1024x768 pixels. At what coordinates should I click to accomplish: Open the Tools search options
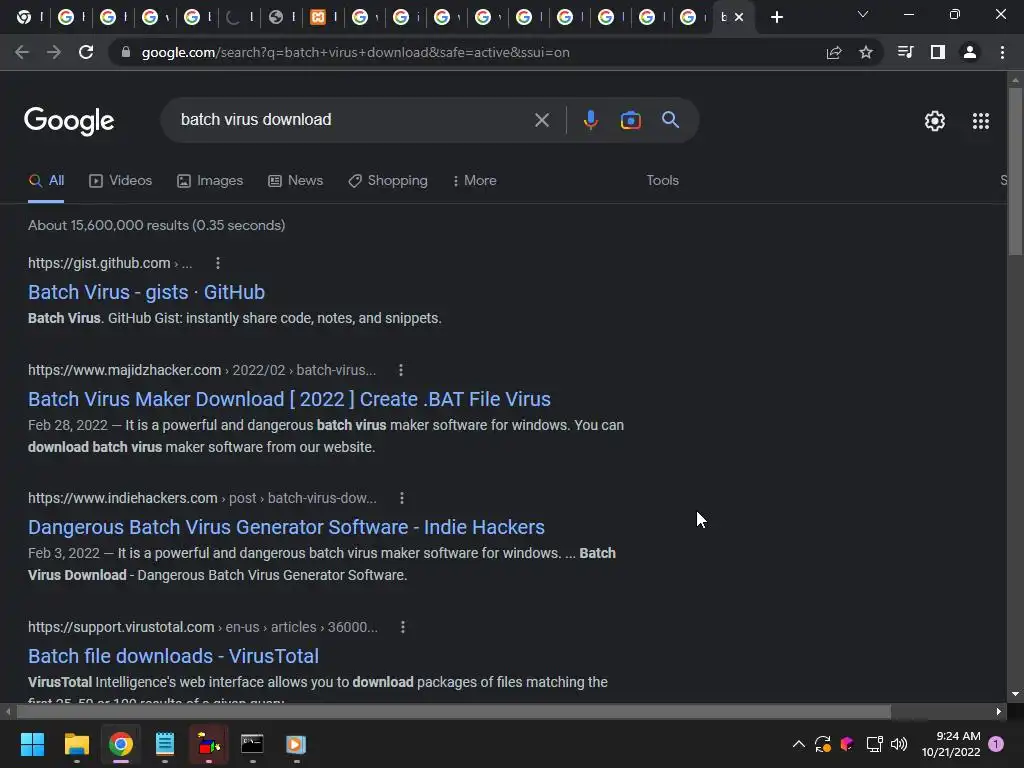coord(662,181)
